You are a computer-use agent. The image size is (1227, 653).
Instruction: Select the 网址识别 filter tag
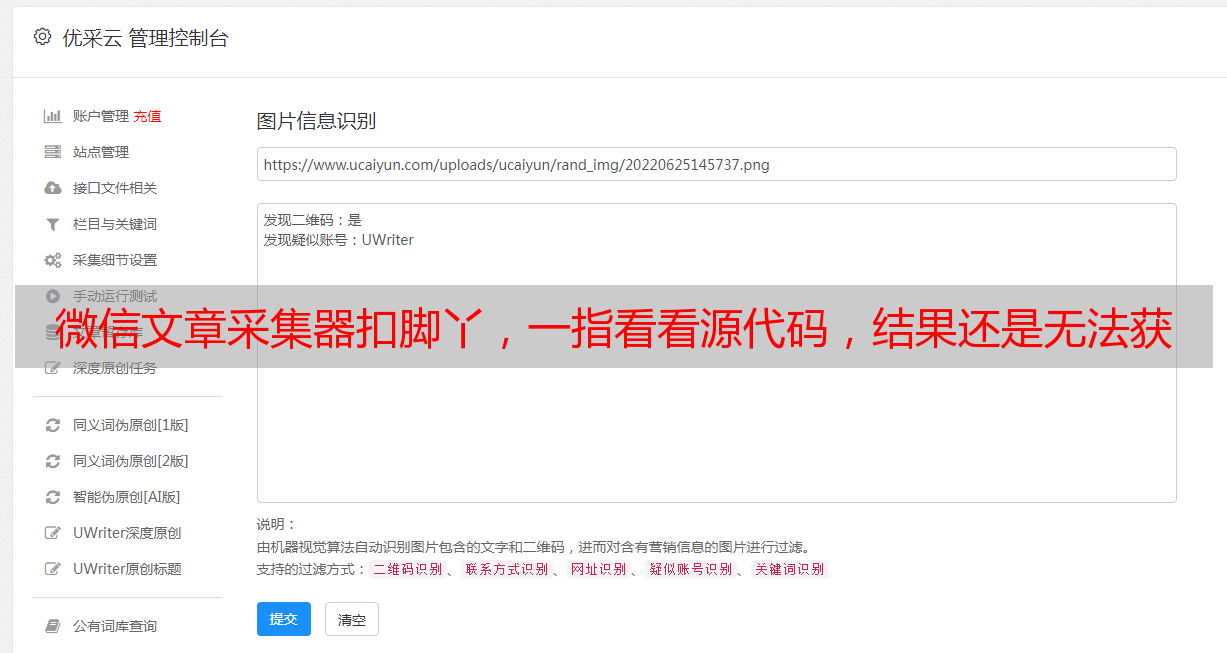point(598,569)
